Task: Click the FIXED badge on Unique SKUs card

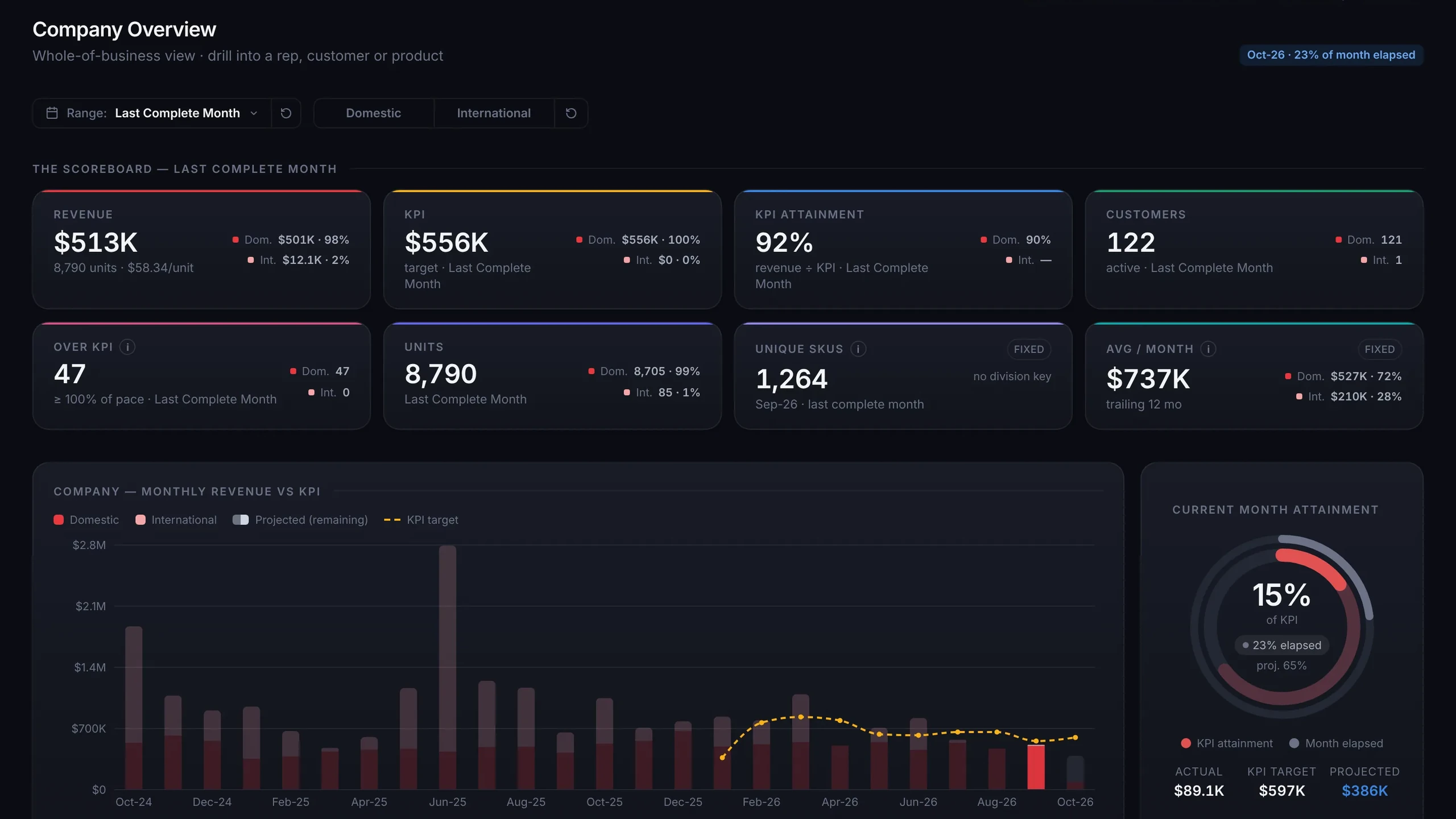Action: tap(1029, 349)
